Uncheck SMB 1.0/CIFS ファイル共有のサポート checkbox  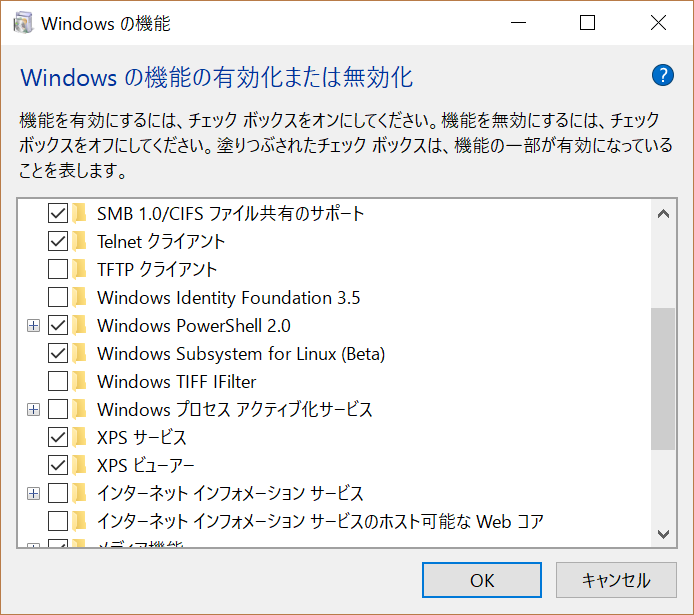58,213
